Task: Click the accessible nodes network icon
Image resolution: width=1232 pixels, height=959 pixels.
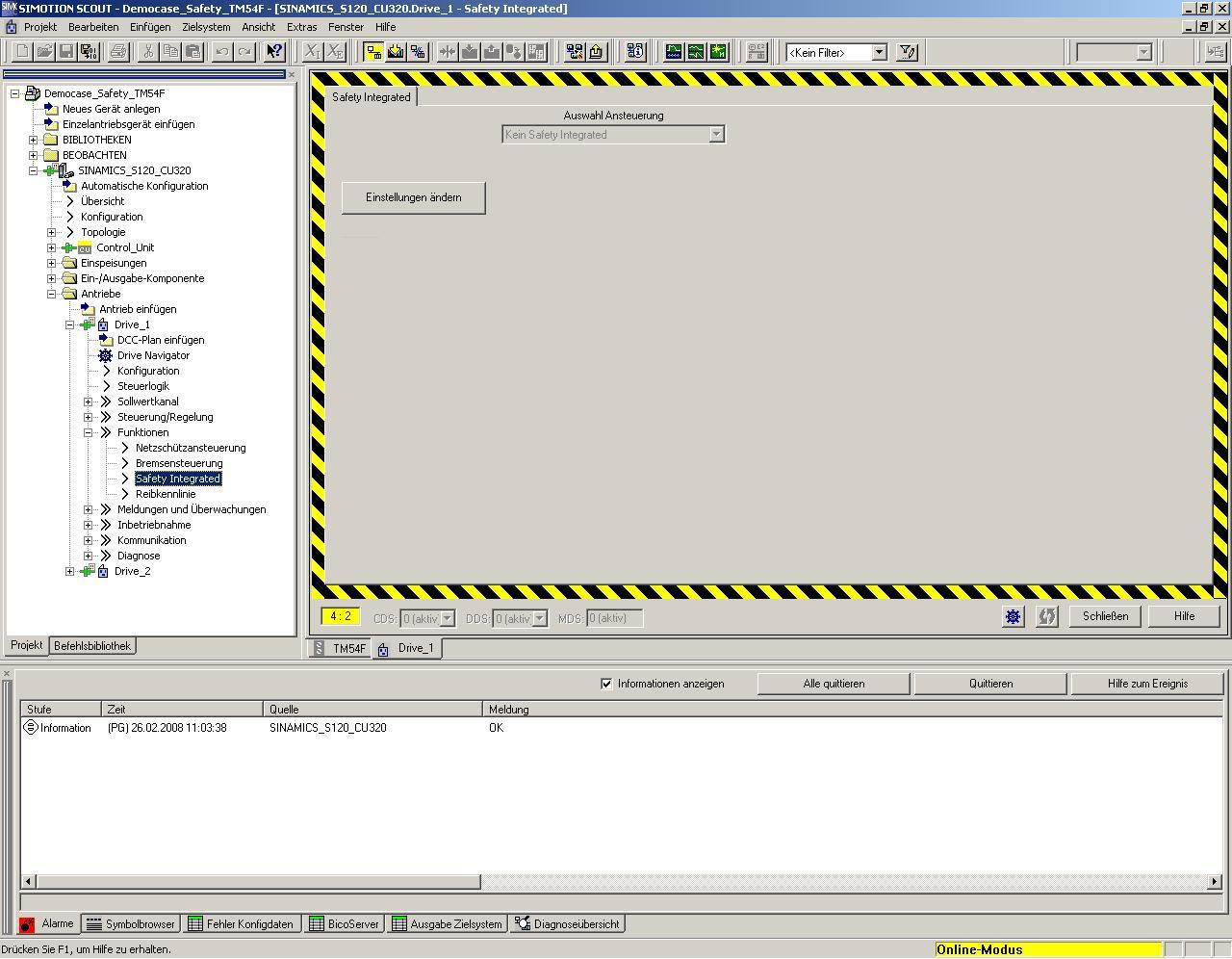Action: coord(575,52)
